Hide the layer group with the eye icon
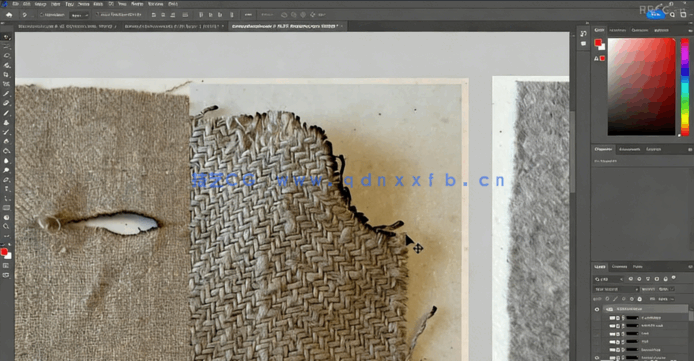 coord(597,309)
